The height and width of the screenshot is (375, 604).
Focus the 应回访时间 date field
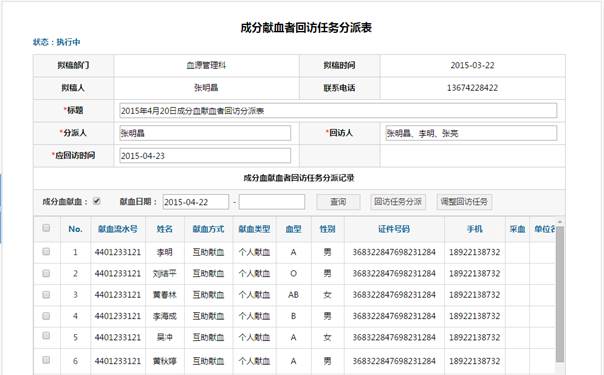(x=205, y=156)
